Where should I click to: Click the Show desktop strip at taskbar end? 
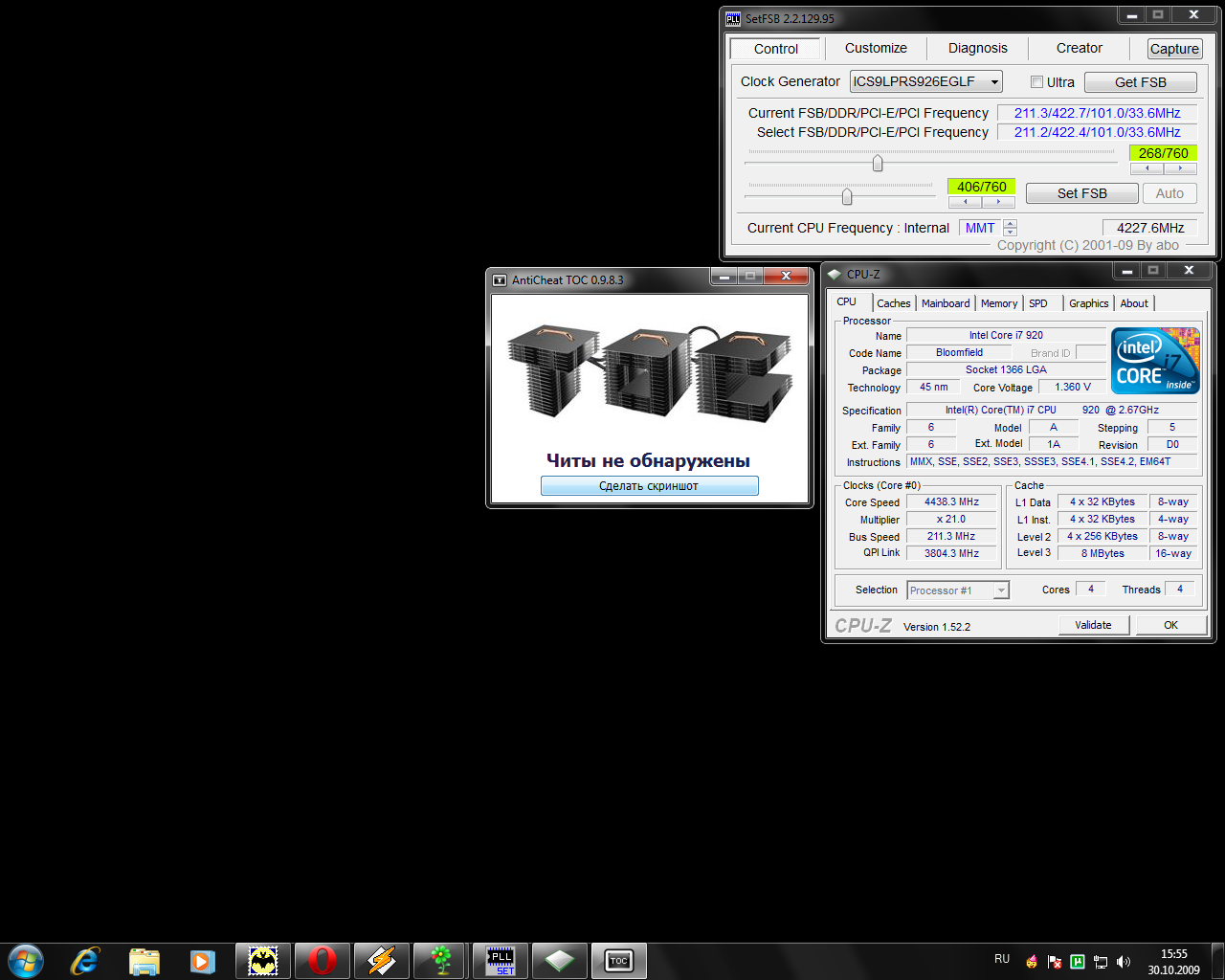point(1217,961)
